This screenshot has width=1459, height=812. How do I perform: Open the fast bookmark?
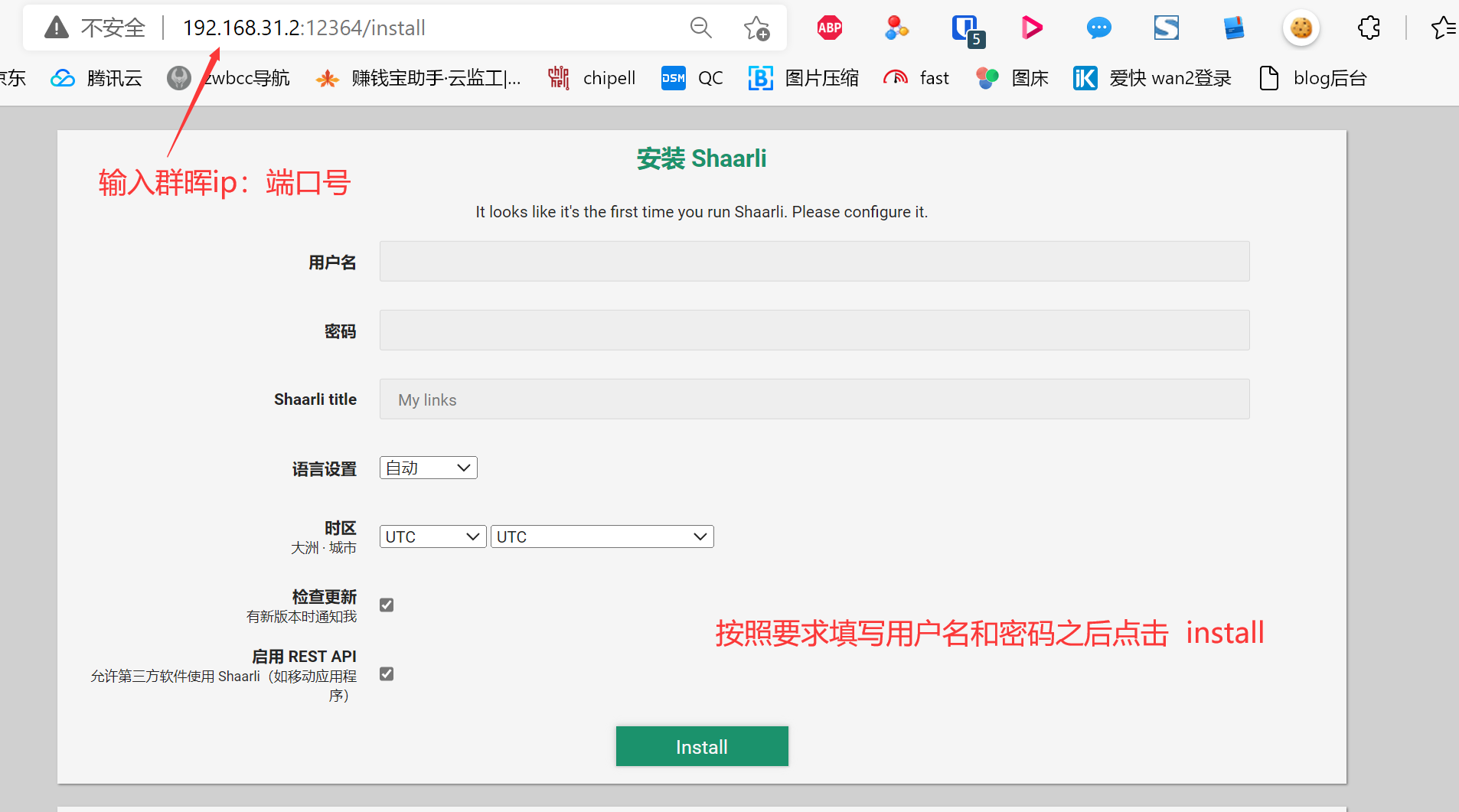[916, 78]
